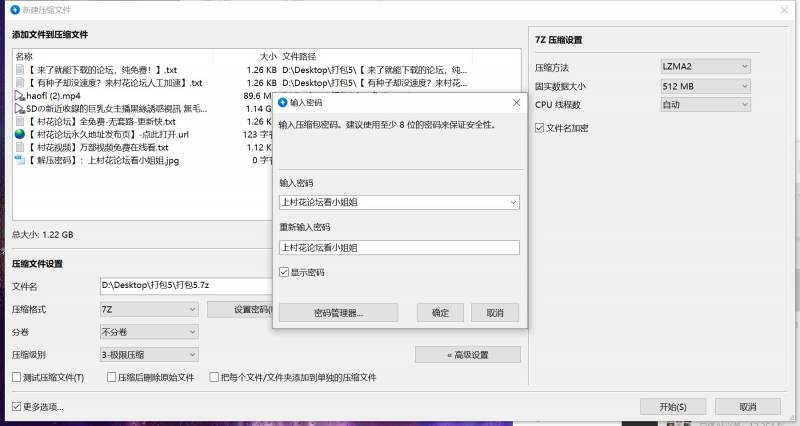Viewport: 800px width, 426px height.
Task: Click the text file icon for 来了就能下载的论坛
Action: tap(19, 70)
